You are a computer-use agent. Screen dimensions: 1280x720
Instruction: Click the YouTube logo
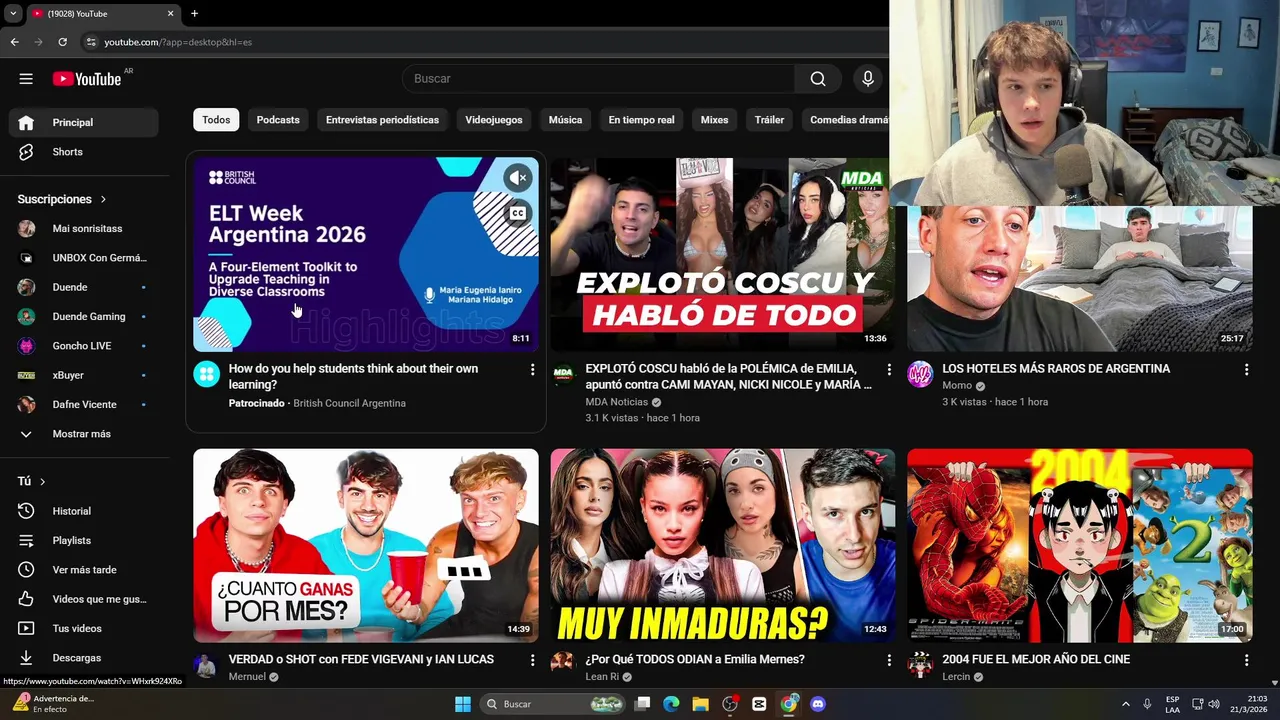87,79
